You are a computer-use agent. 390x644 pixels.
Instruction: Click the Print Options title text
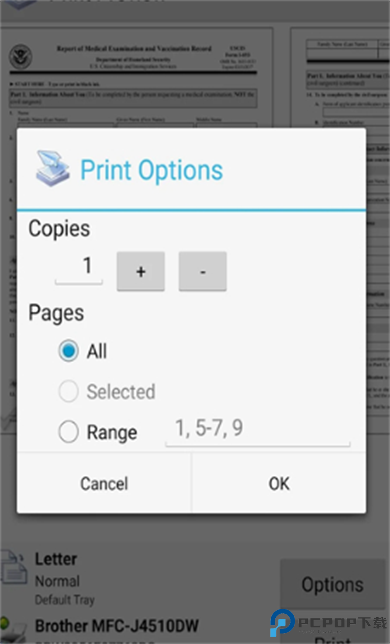pos(151,170)
